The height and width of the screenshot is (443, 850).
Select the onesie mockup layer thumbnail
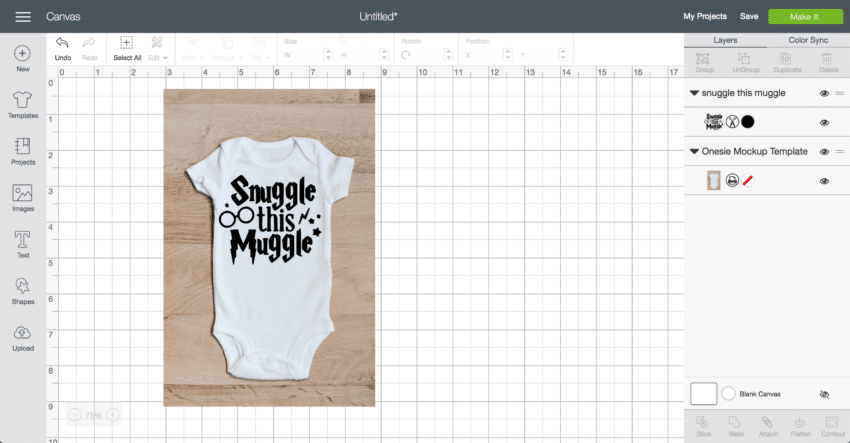(x=713, y=181)
